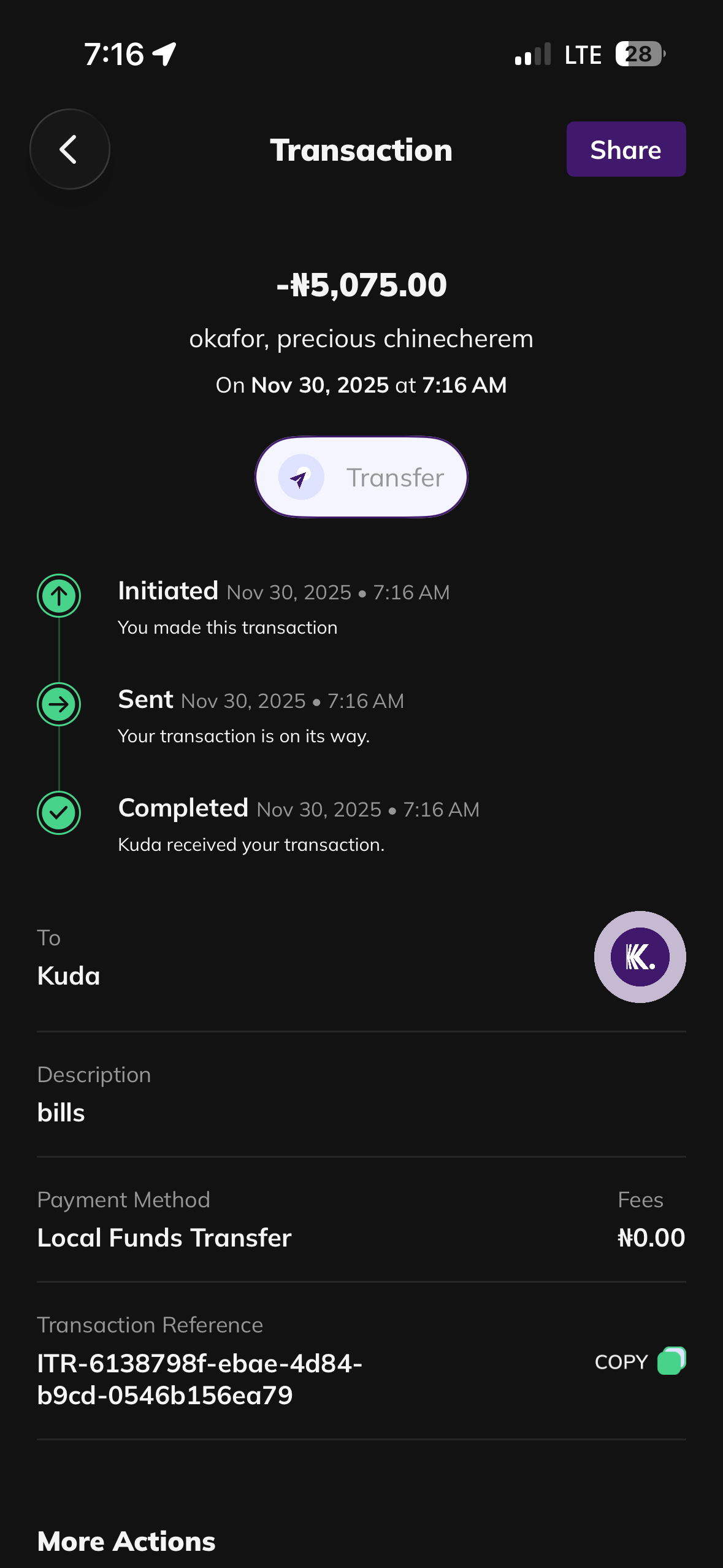Tap the location arrow in status bar
This screenshot has height=1568, width=723.
(x=164, y=54)
